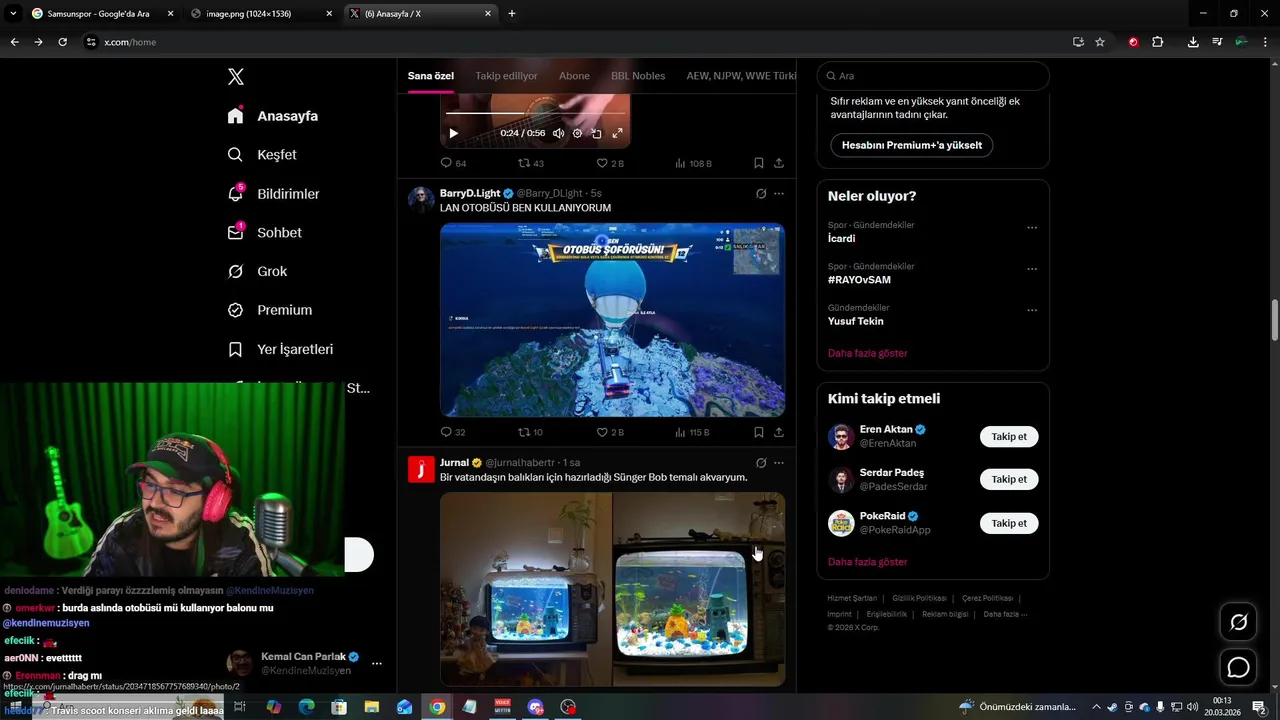Screen dimensions: 1280x720
Task: Follow Eren Aktan
Action: (1009, 437)
